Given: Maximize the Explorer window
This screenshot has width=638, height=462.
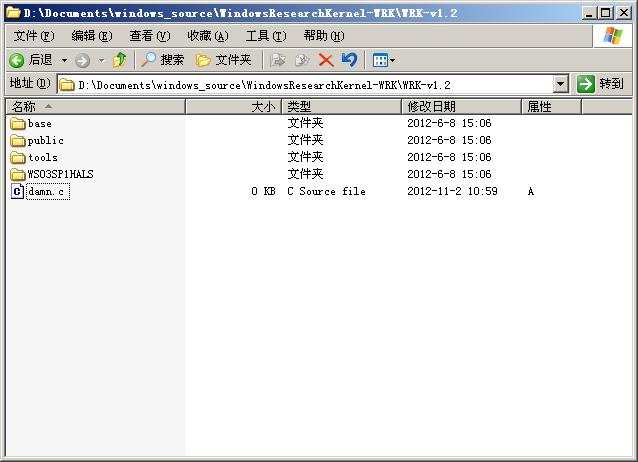Looking at the screenshot, I should (605, 13).
